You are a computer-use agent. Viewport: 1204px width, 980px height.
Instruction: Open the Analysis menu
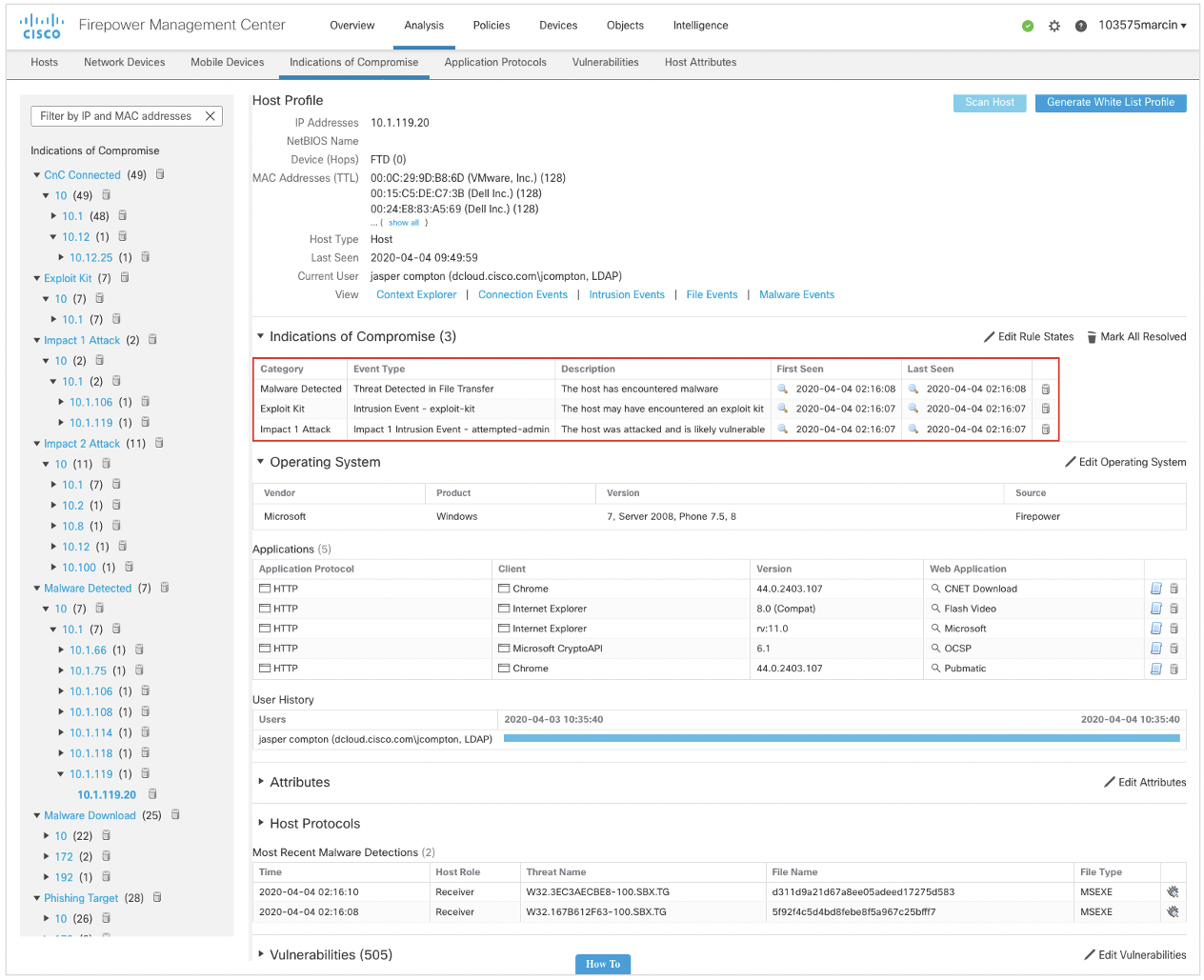coord(424,26)
